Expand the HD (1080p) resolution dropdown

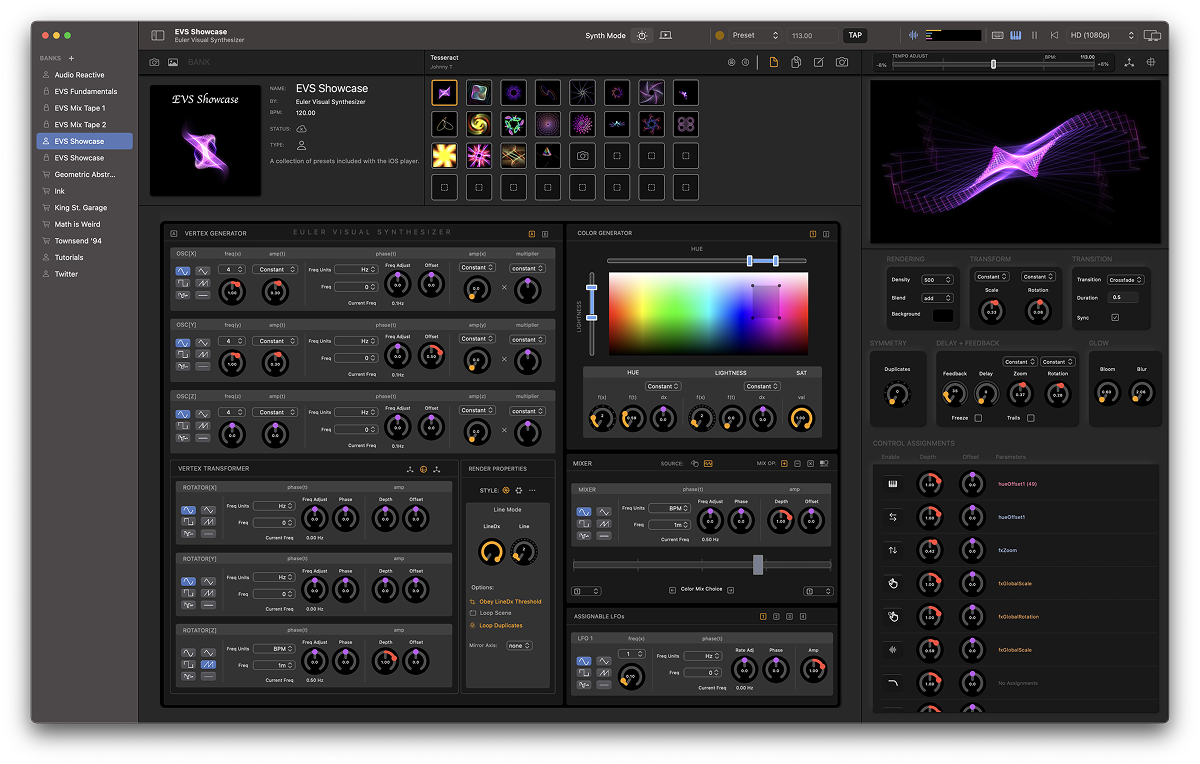(x=1102, y=35)
